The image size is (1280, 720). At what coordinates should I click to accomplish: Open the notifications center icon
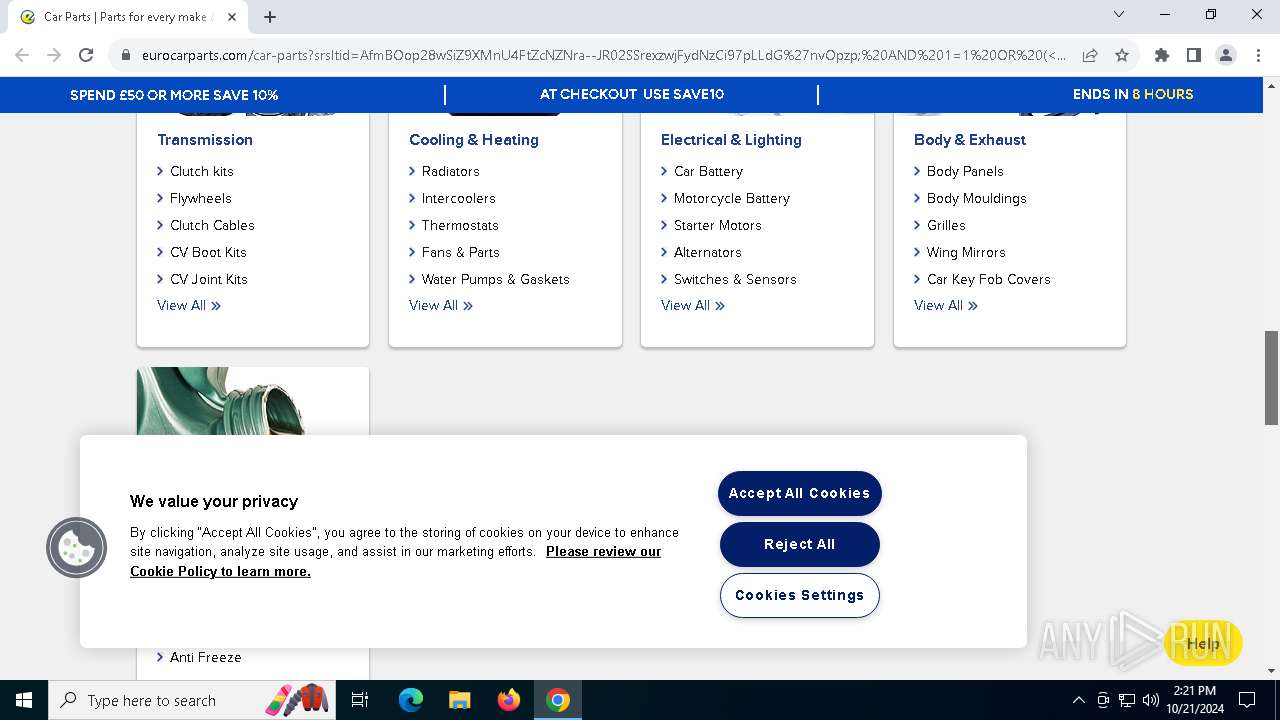coord(1247,700)
